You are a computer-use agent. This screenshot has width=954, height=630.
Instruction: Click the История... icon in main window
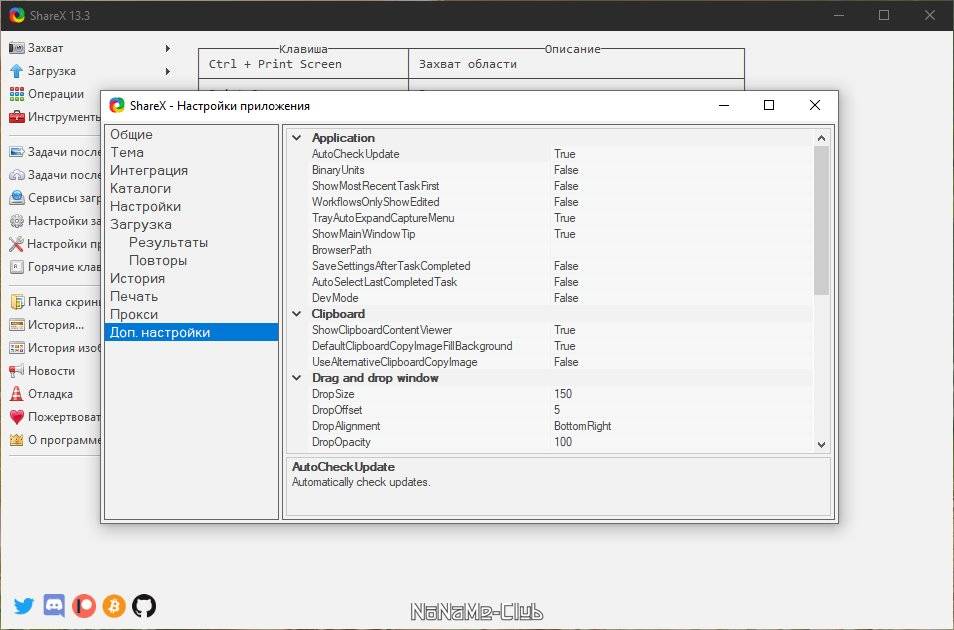(16, 325)
